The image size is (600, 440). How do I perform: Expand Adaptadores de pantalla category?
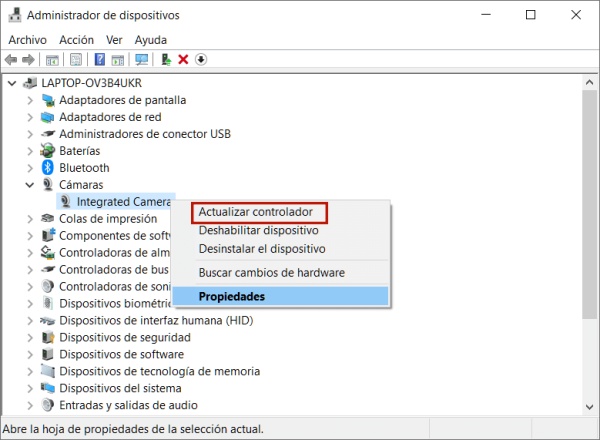(30, 100)
